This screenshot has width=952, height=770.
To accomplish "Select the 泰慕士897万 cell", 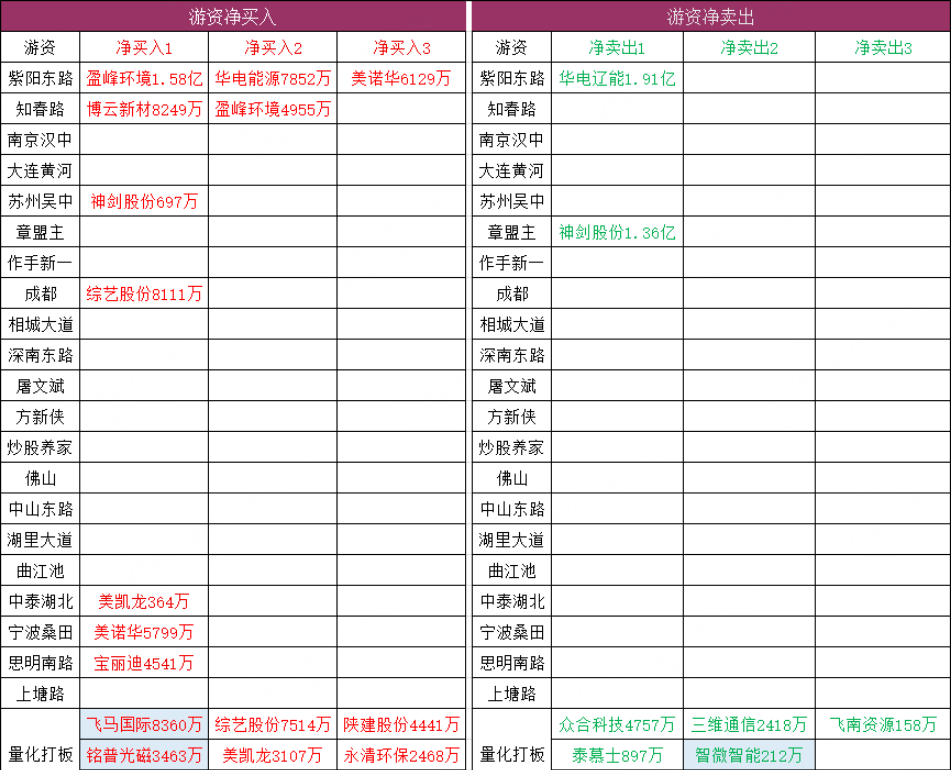I will [x=617, y=755].
